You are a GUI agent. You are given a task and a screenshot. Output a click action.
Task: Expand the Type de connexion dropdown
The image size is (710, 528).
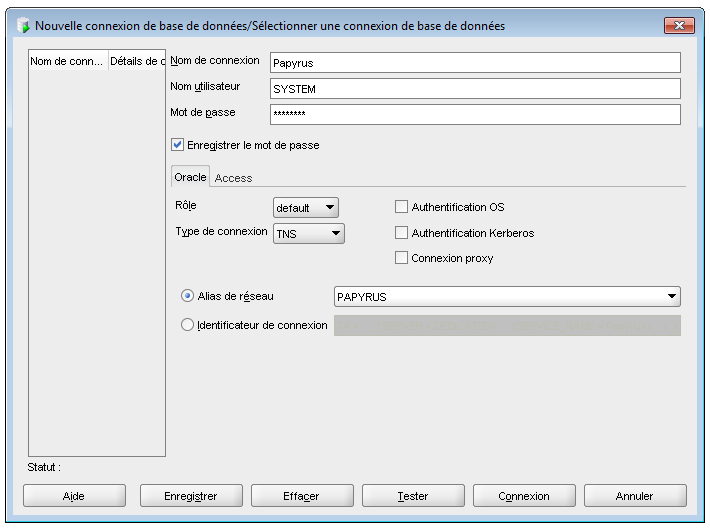point(309,233)
